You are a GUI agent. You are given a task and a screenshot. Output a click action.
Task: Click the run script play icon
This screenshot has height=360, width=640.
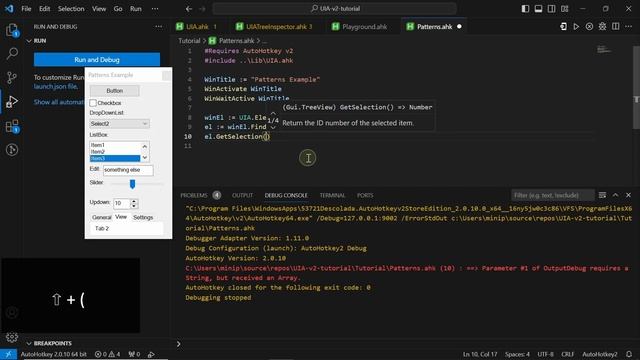click(x=576, y=27)
